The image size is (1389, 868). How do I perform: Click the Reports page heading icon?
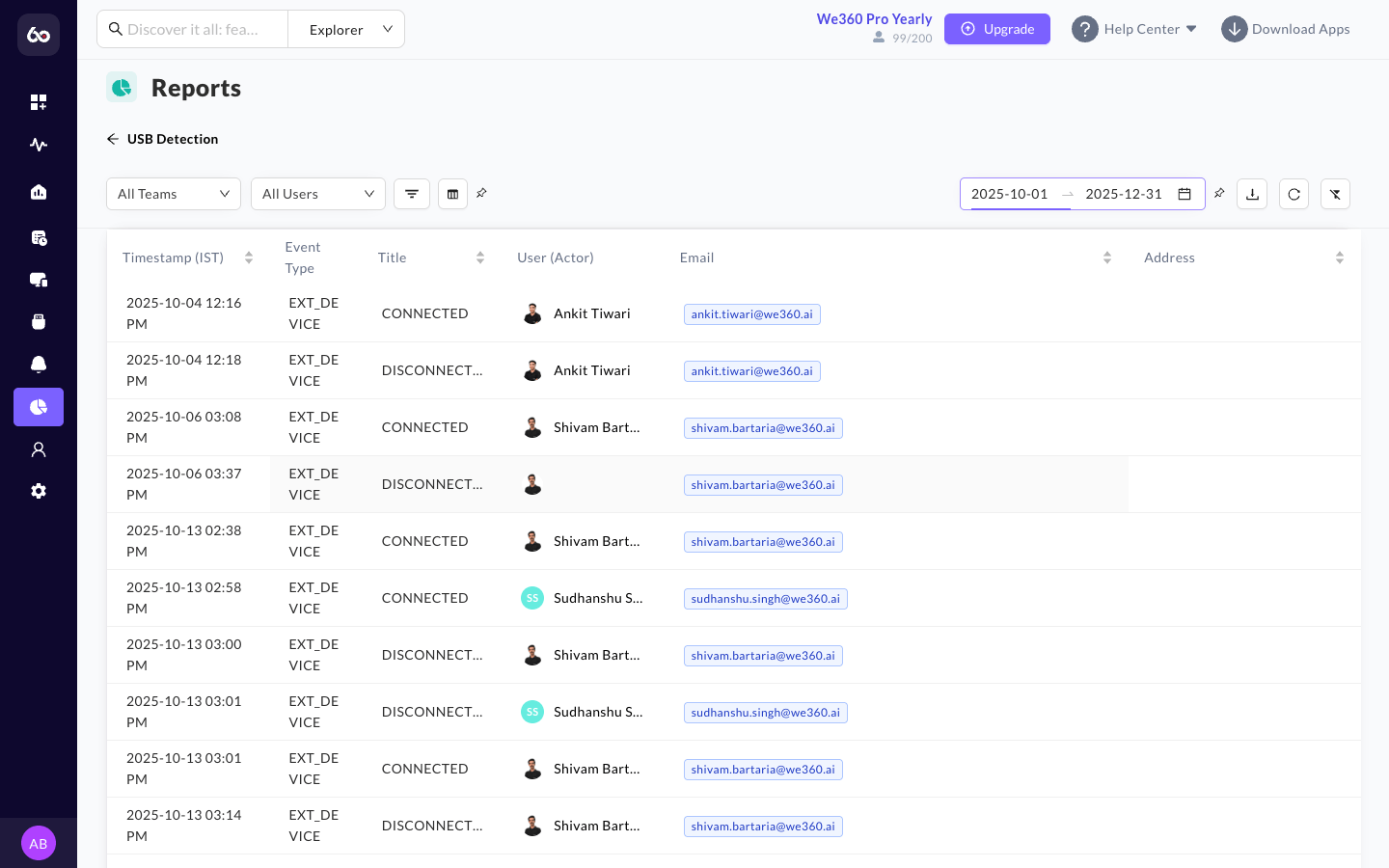[x=122, y=88]
